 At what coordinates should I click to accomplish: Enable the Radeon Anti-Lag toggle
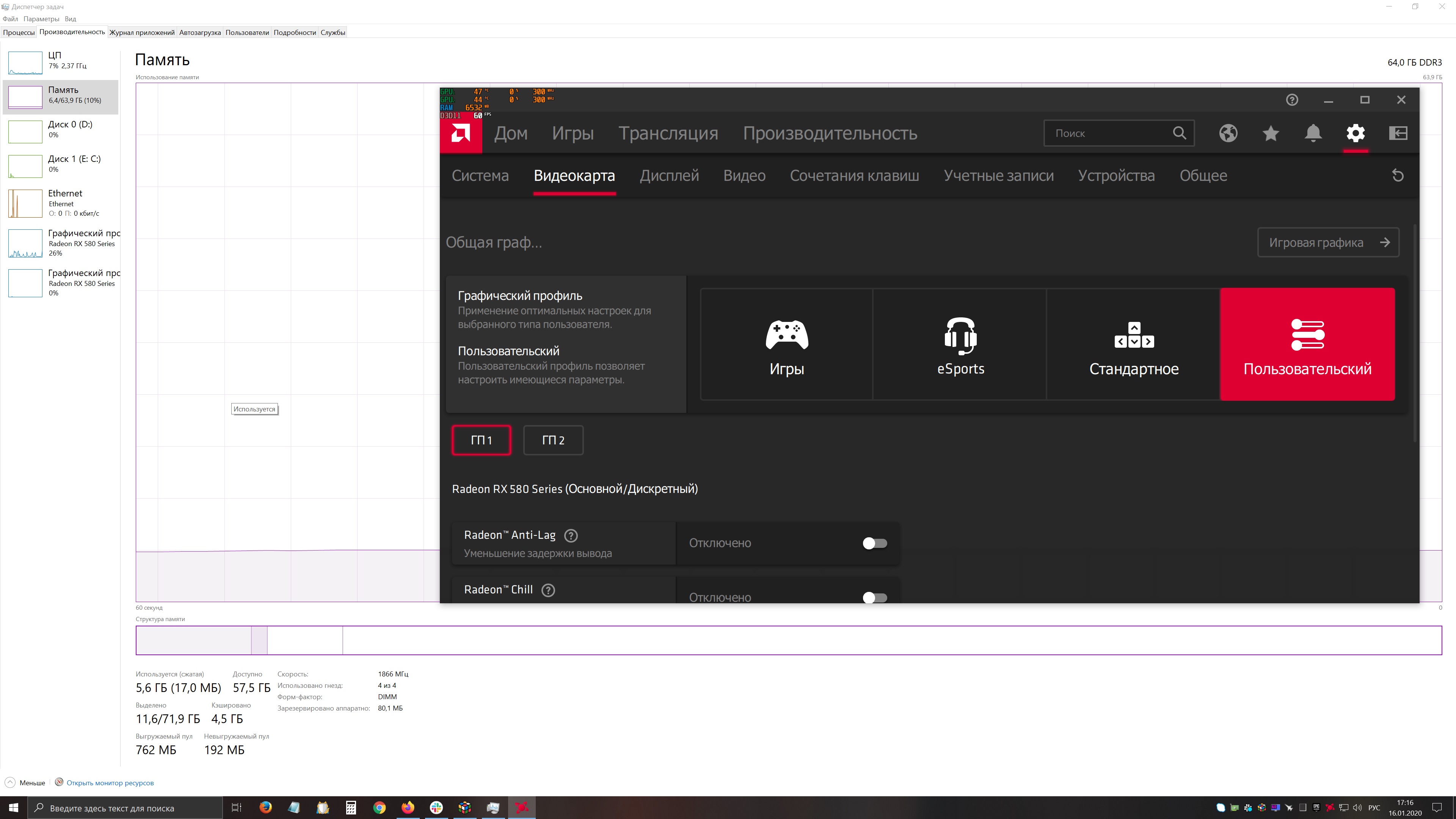(x=874, y=543)
